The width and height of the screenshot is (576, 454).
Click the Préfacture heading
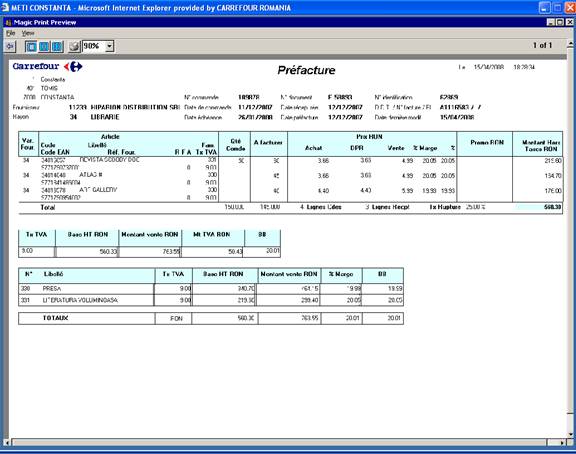click(306, 70)
